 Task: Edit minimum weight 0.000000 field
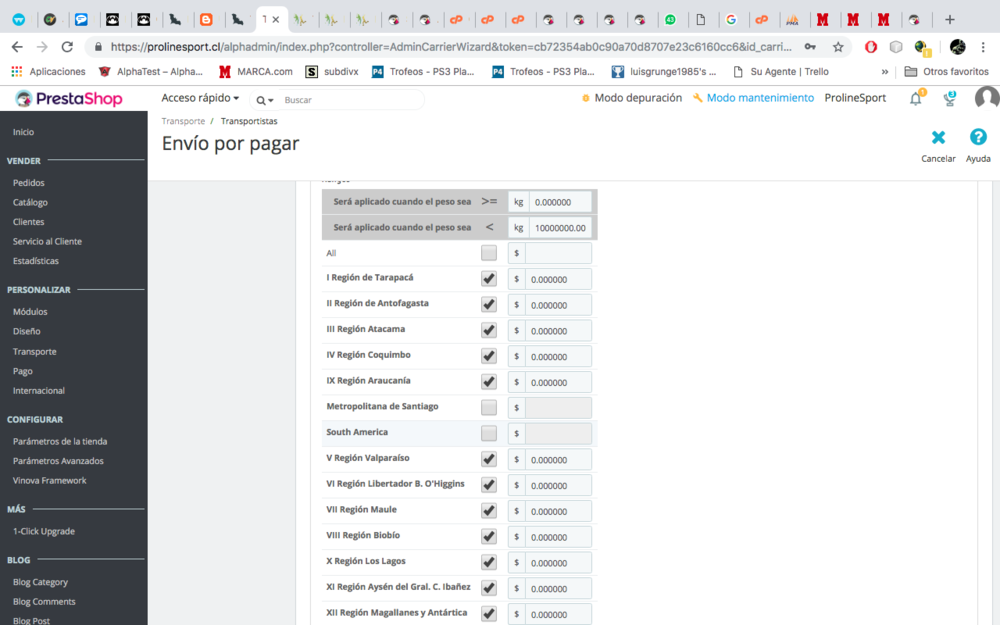pos(559,202)
